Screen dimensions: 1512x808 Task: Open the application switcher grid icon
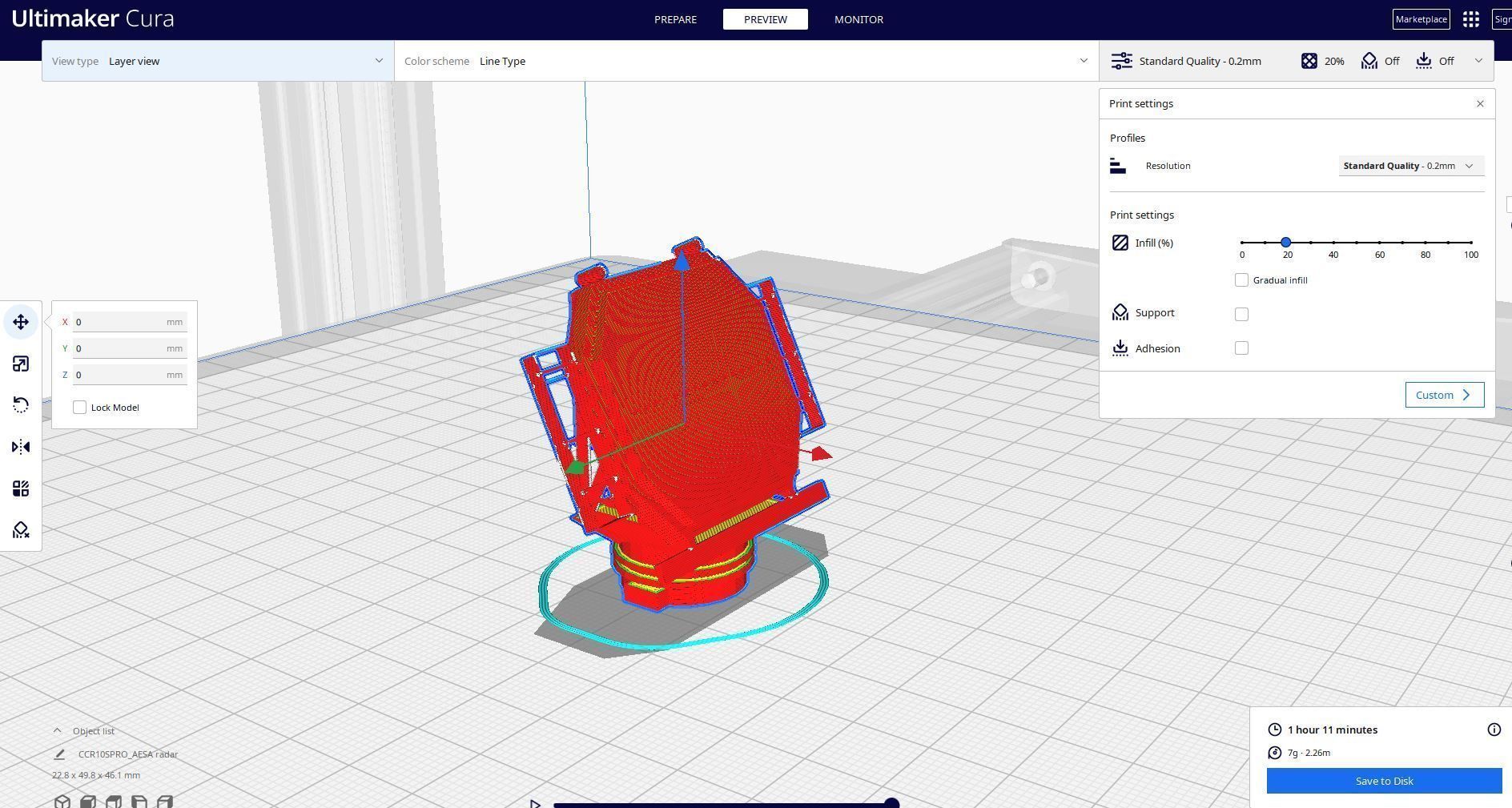(1470, 19)
